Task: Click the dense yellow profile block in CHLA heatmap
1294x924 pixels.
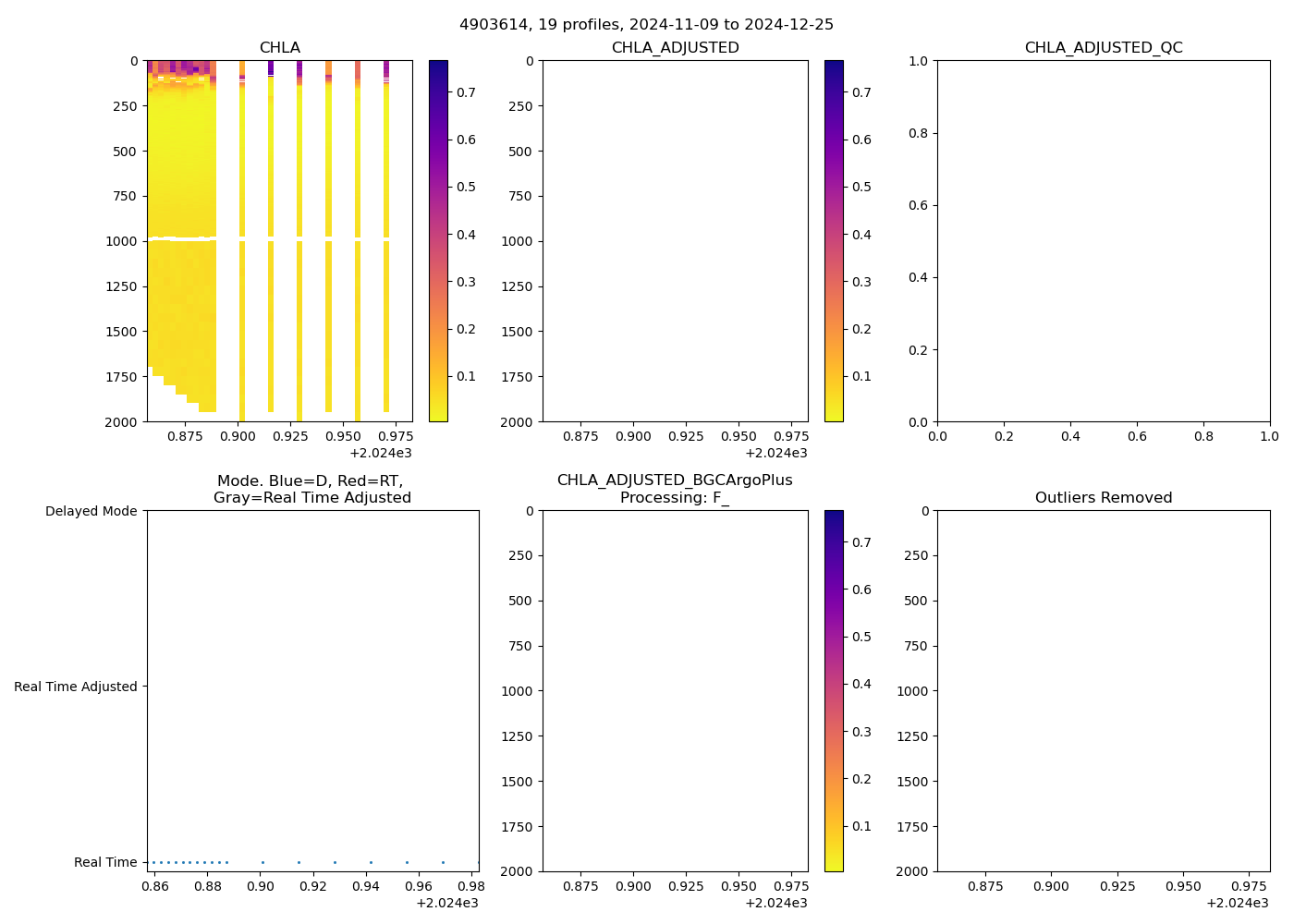Action: click(x=181, y=277)
